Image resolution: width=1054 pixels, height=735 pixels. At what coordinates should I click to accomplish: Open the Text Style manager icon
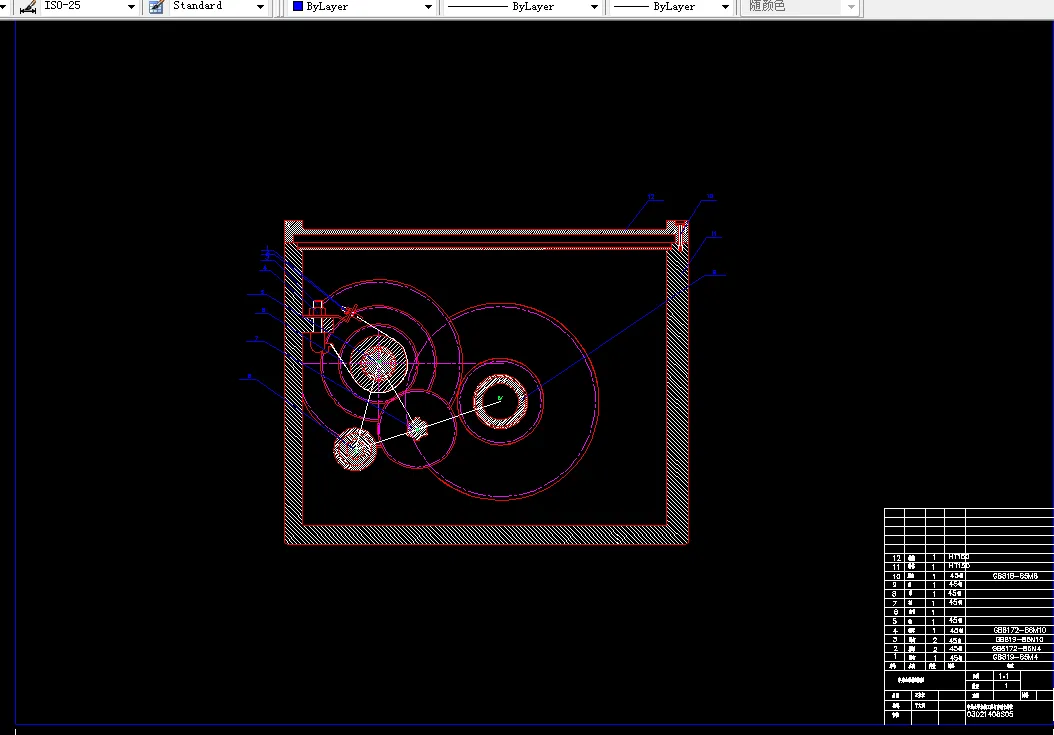coord(156,7)
